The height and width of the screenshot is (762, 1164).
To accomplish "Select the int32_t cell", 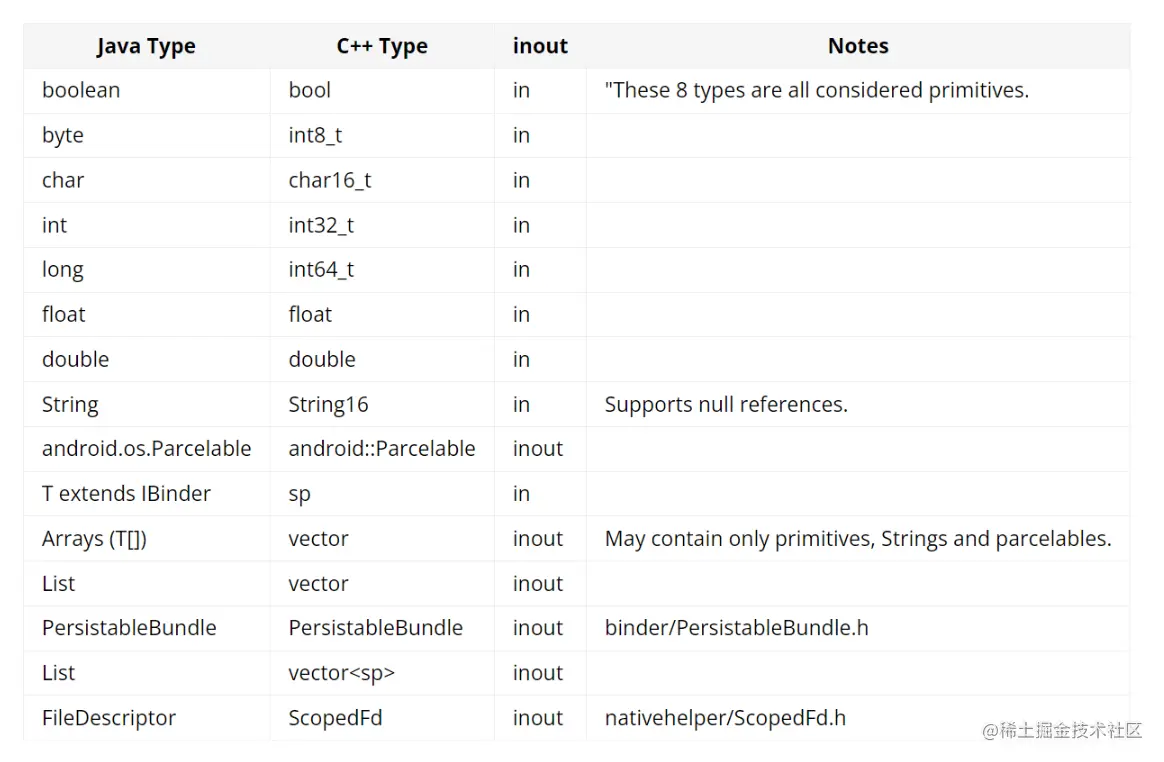I will pos(321,225).
